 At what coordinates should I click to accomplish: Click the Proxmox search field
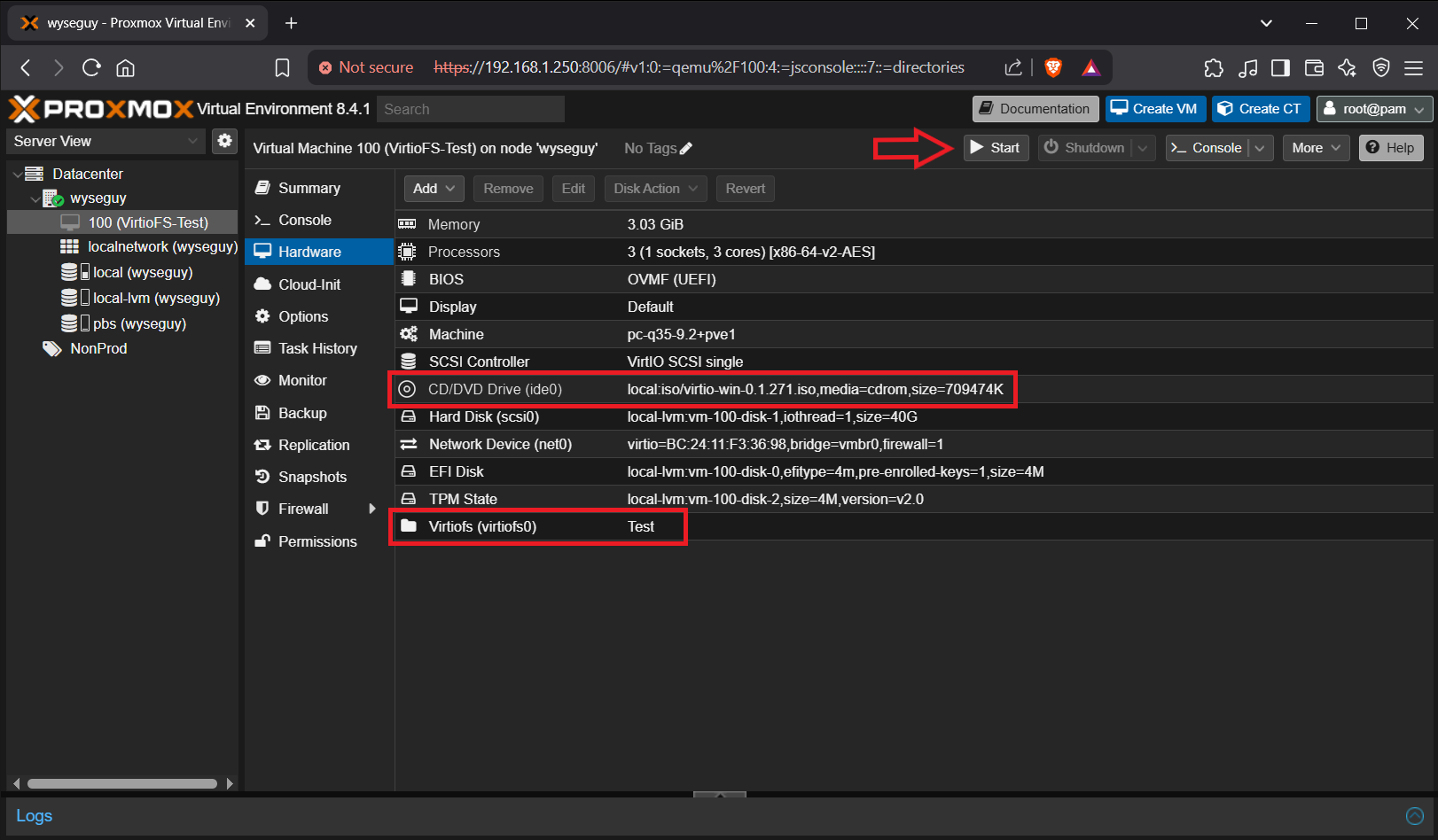[x=471, y=109]
